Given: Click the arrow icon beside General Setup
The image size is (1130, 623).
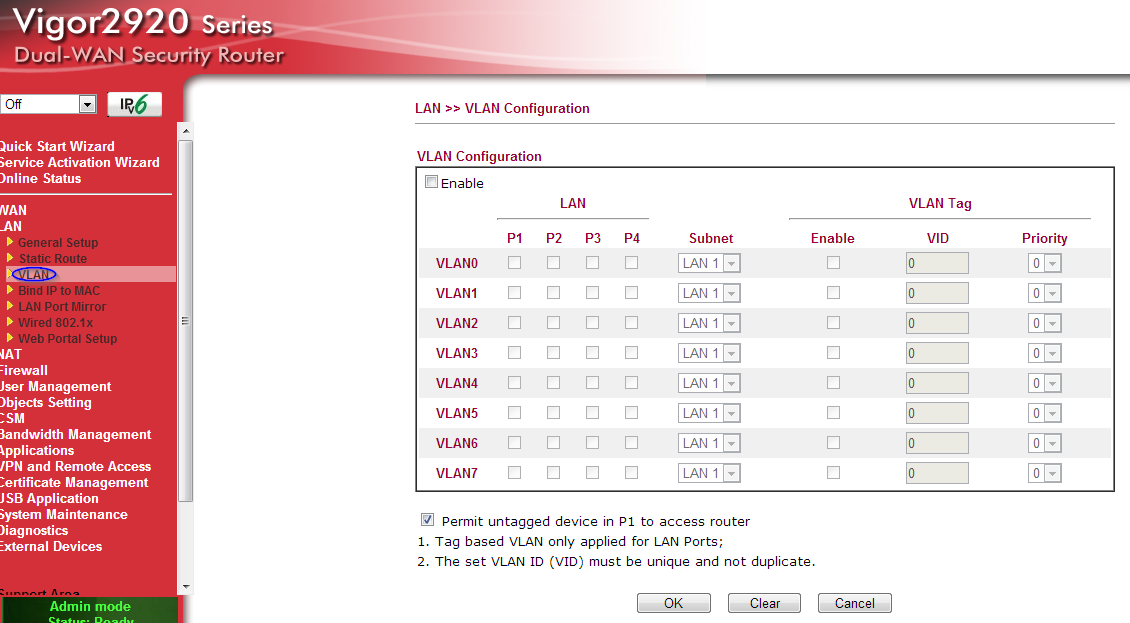Looking at the screenshot, I should [11, 242].
